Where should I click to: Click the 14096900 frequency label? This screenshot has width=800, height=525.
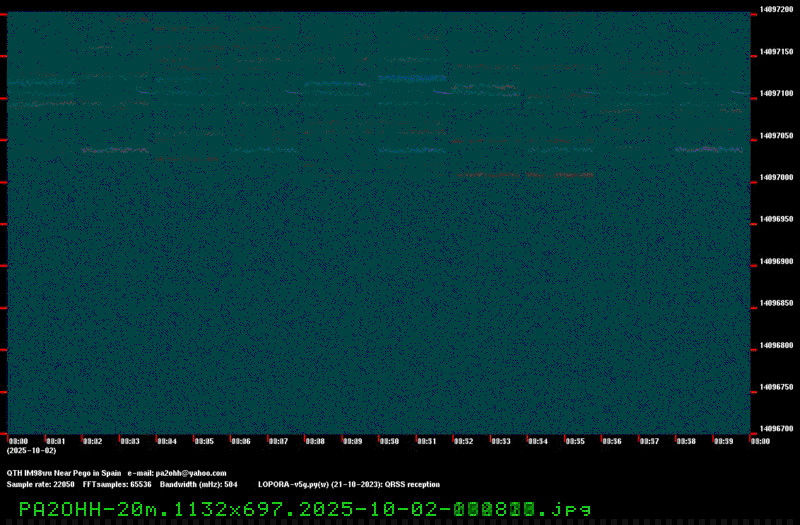pyautogui.click(x=777, y=261)
